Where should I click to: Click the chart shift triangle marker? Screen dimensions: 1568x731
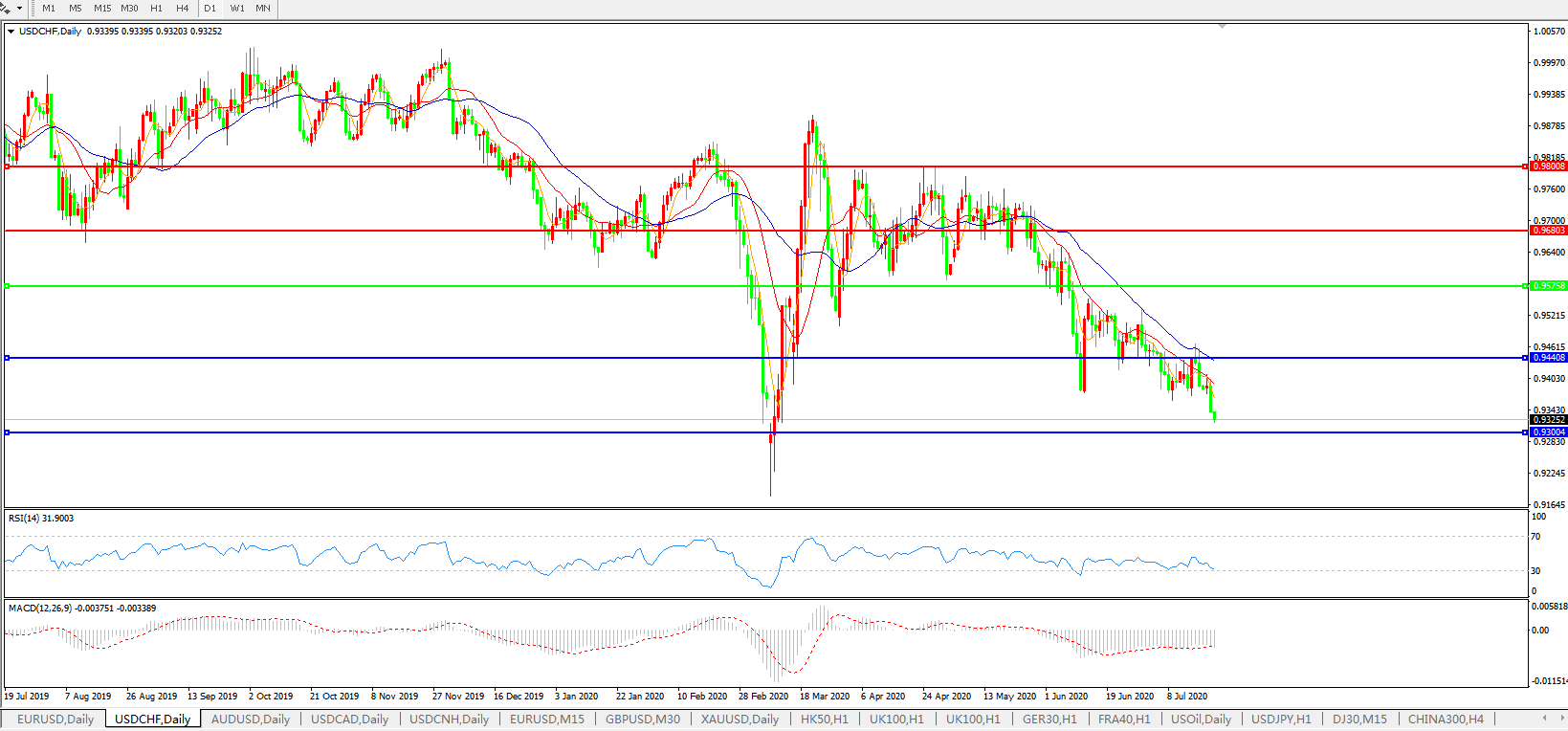1222,26
